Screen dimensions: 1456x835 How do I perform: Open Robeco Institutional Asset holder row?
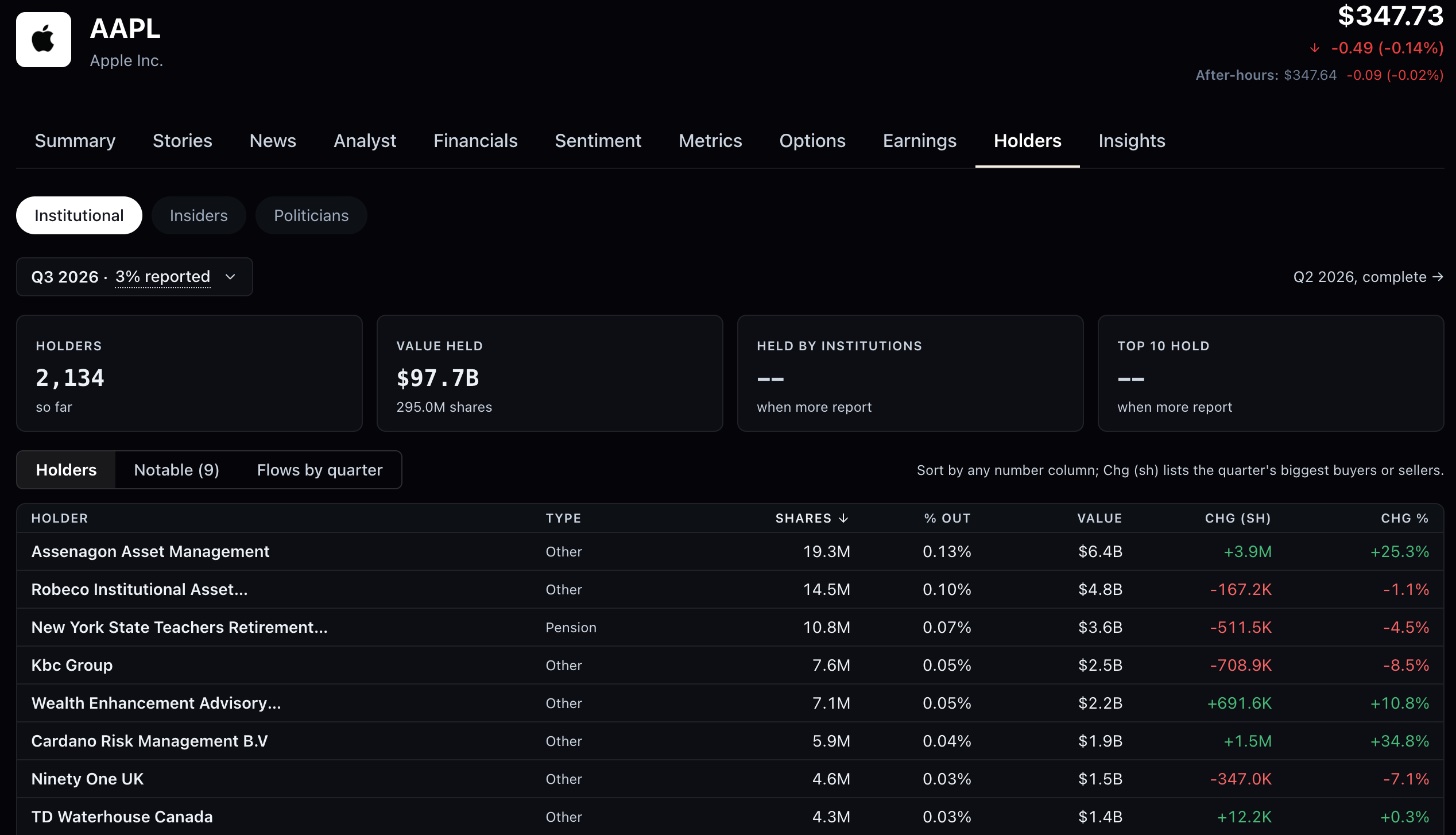(x=730, y=590)
